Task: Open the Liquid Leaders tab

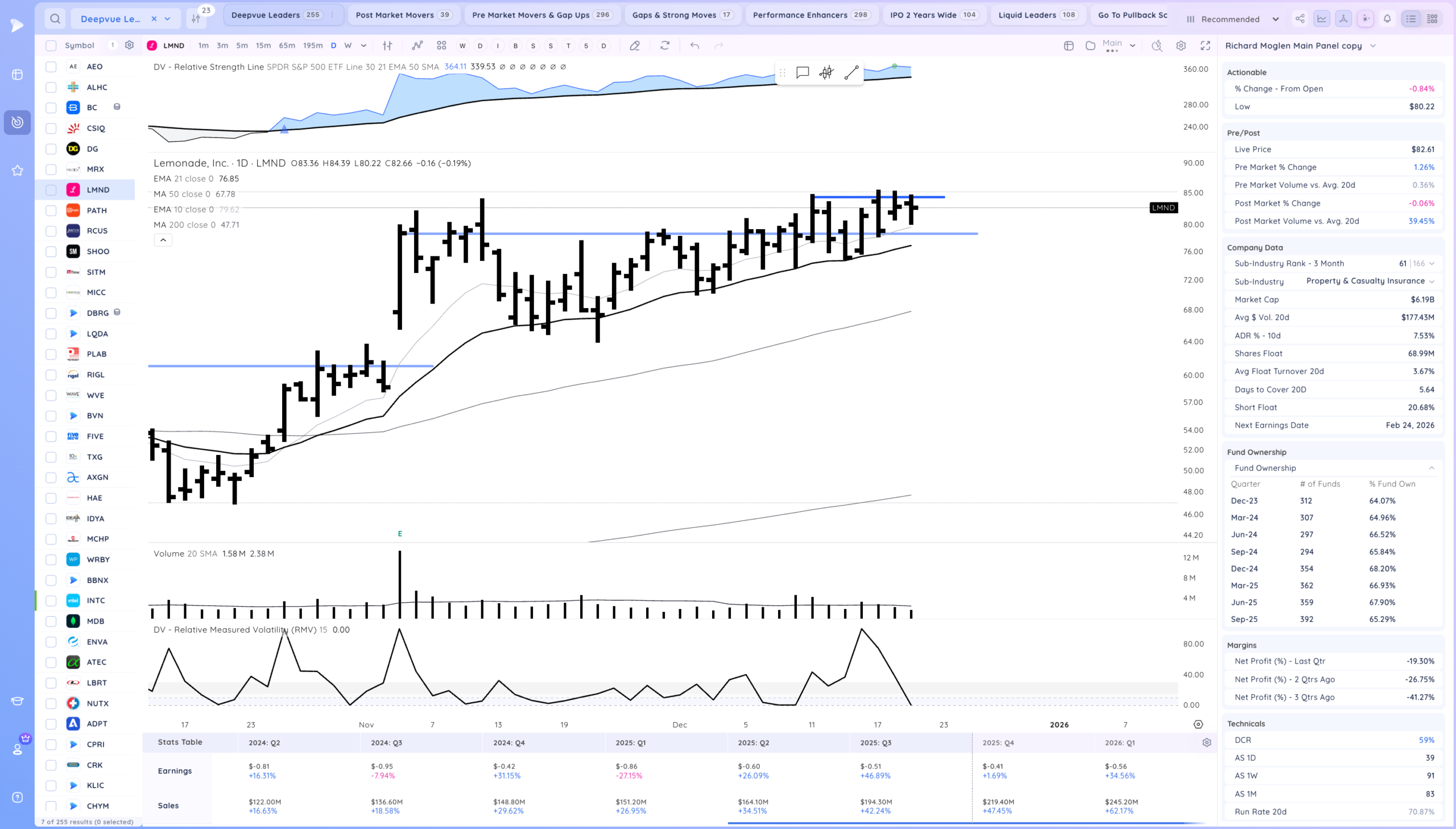Action: (1027, 15)
